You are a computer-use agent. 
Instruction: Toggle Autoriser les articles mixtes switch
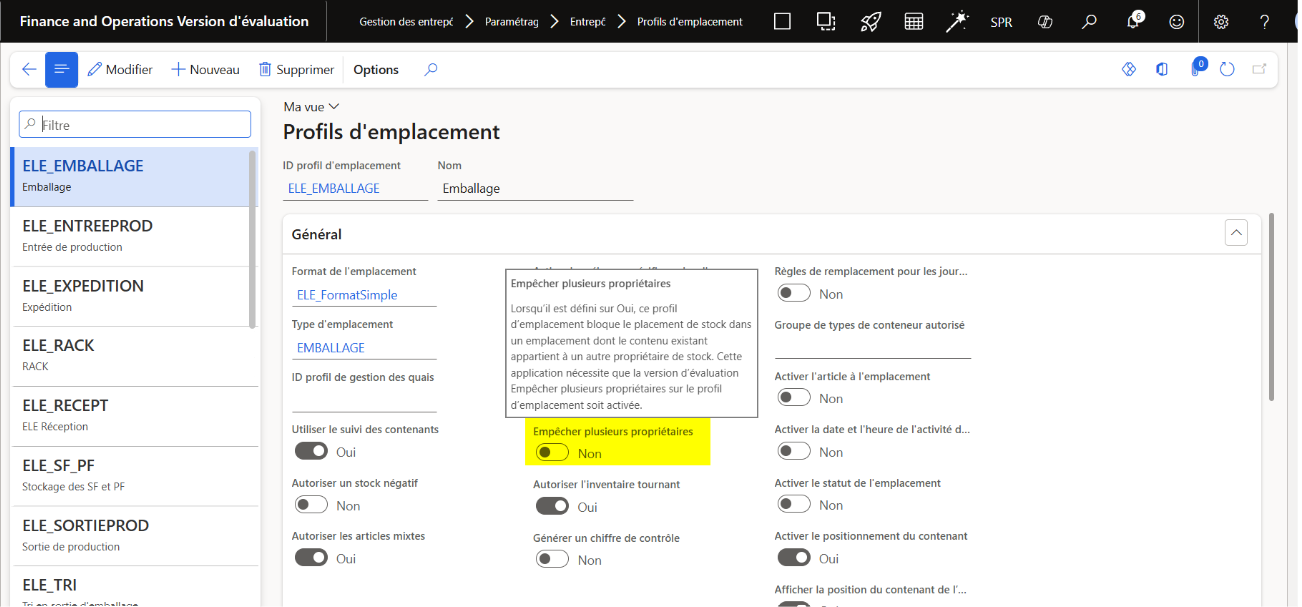(312, 558)
